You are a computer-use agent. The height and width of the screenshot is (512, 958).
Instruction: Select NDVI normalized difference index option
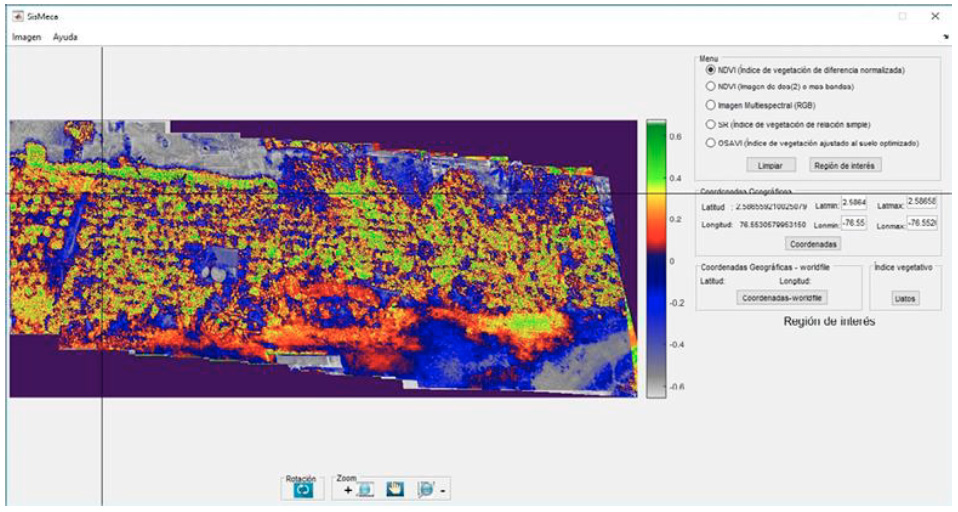[x=711, y=70]
